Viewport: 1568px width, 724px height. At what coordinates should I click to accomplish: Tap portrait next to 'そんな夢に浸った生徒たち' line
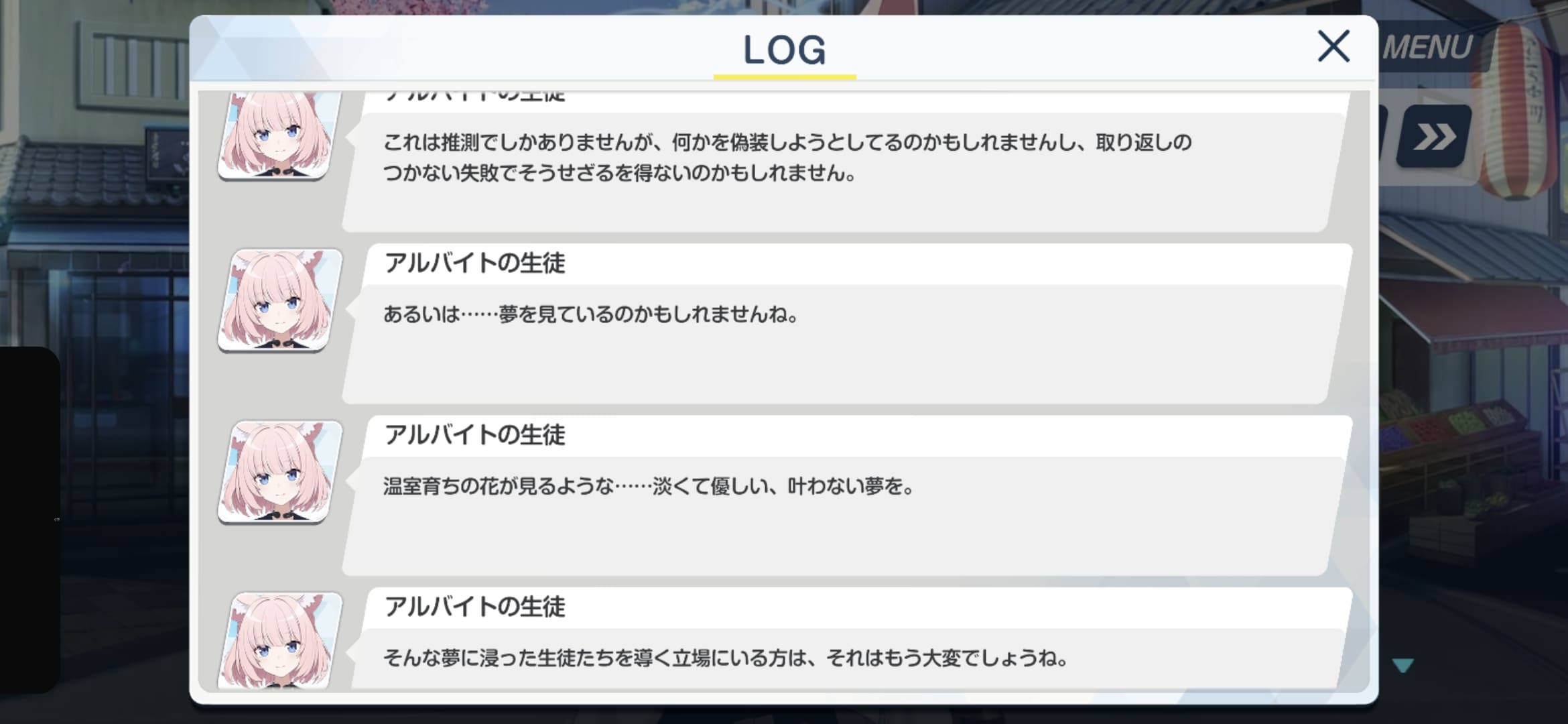tap(280, 641)
